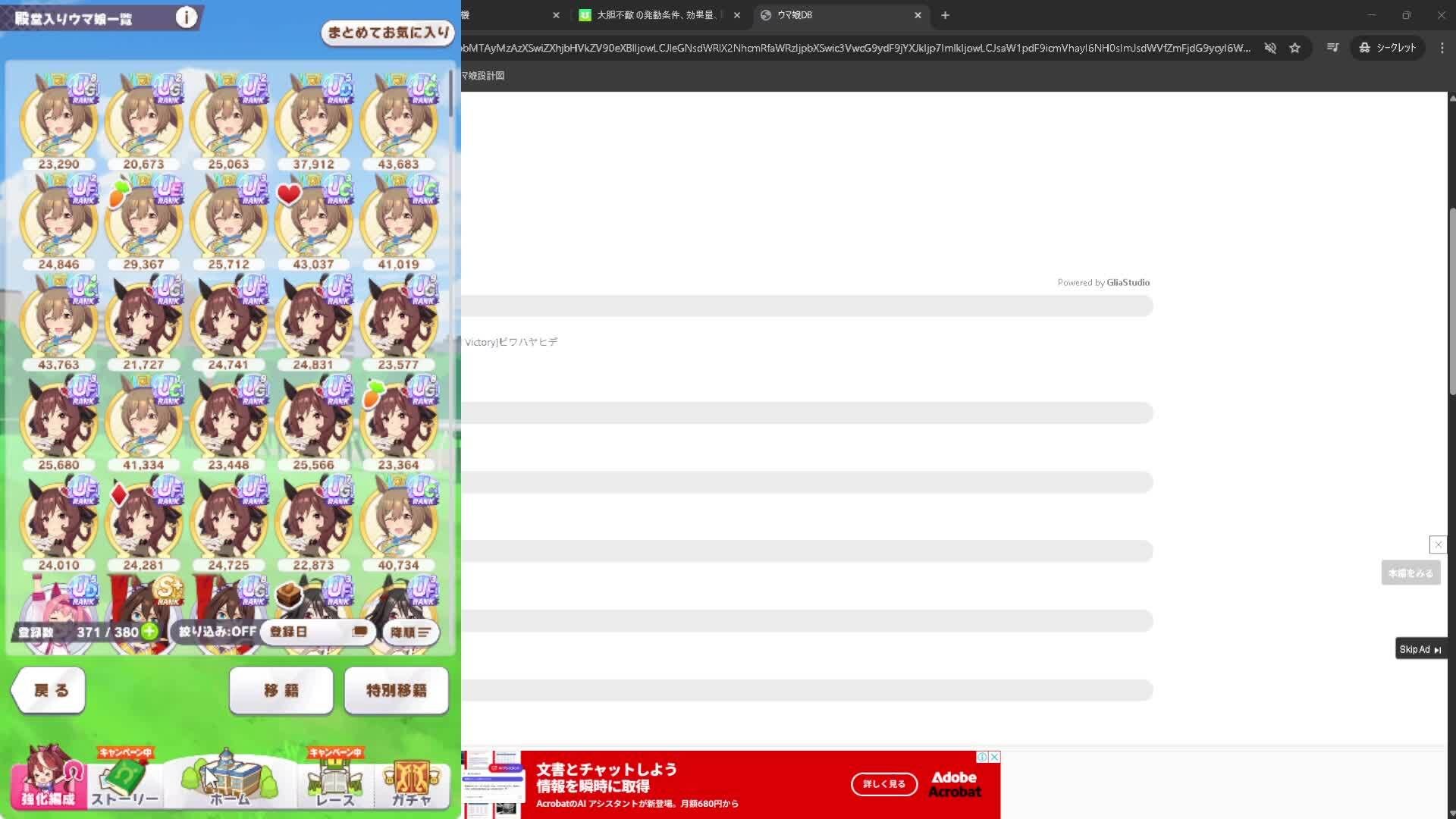
Task: Select the character with score 41,334
Action: pos(143,422)
